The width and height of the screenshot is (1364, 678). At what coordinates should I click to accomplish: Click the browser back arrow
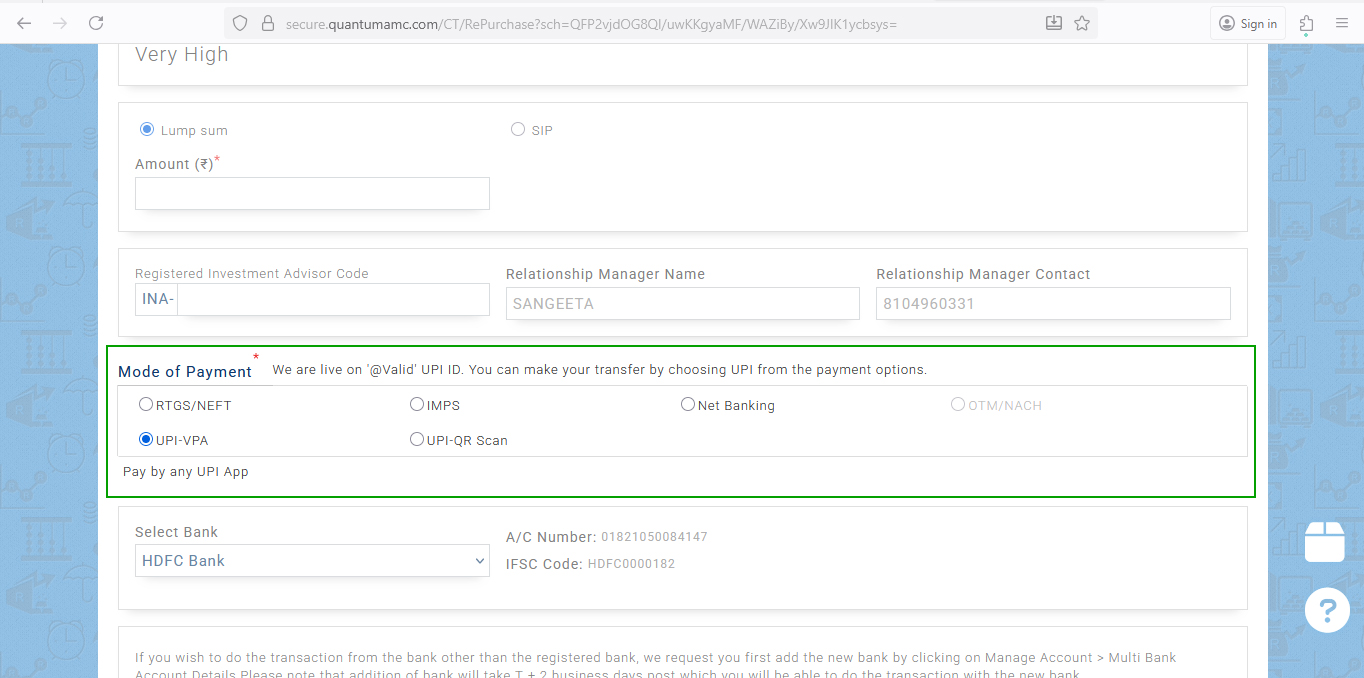(x=24, y=23)
